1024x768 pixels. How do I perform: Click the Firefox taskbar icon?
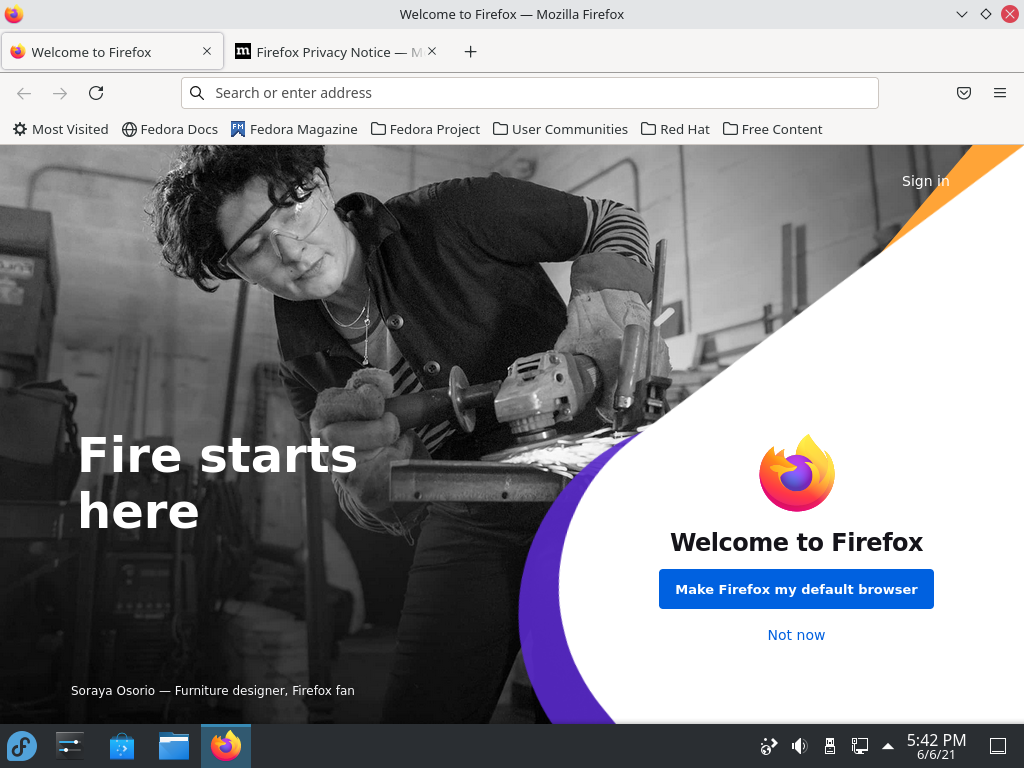coord(226,746)
